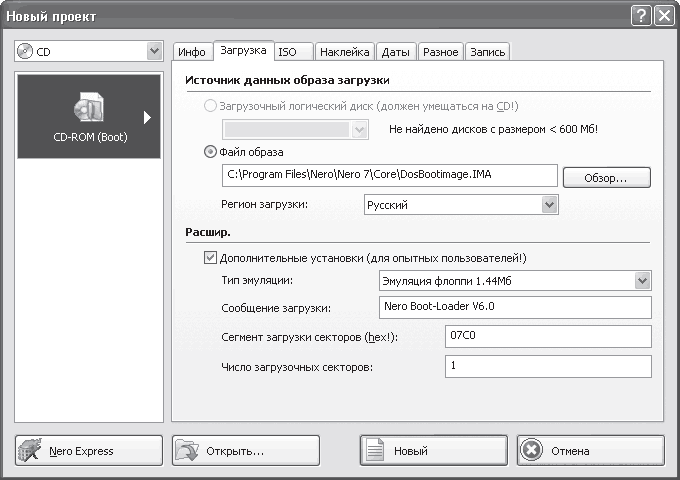Image resolution: width=680 pixels, height=480 pixels.
Task: Open the CD media type dropdown
Action: pyautogui.click(x=153, y=51)
